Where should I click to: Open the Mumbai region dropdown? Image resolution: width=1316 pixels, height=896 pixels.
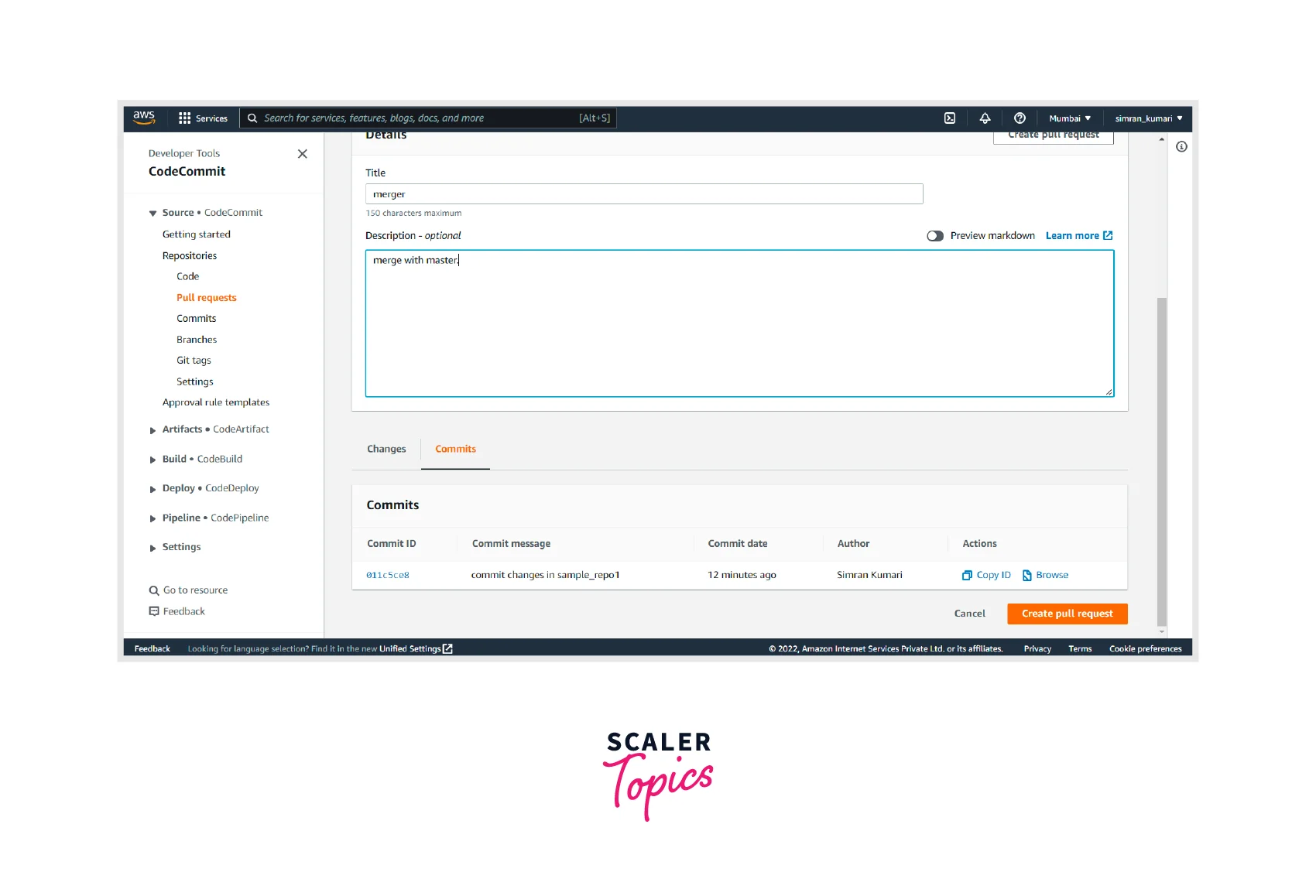coord(1070,118)
